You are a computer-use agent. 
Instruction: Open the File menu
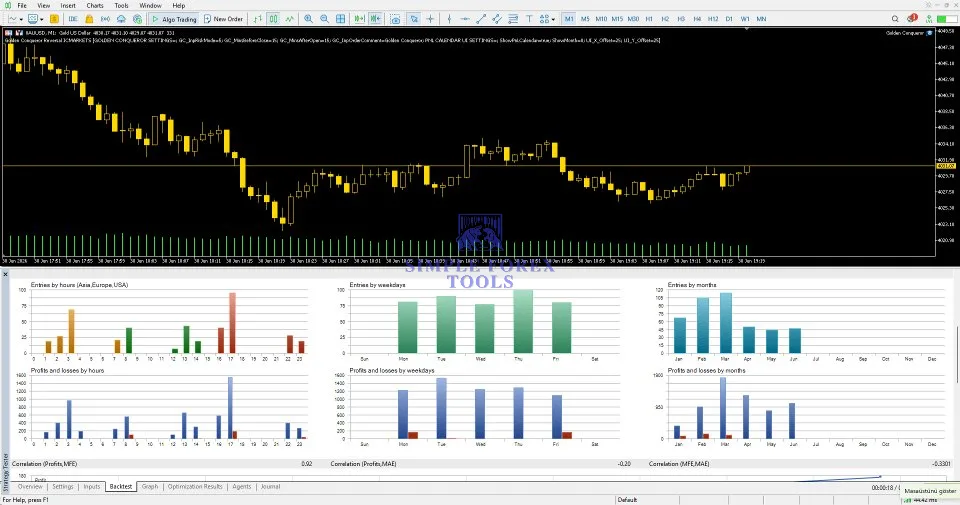tap(22, 6)
